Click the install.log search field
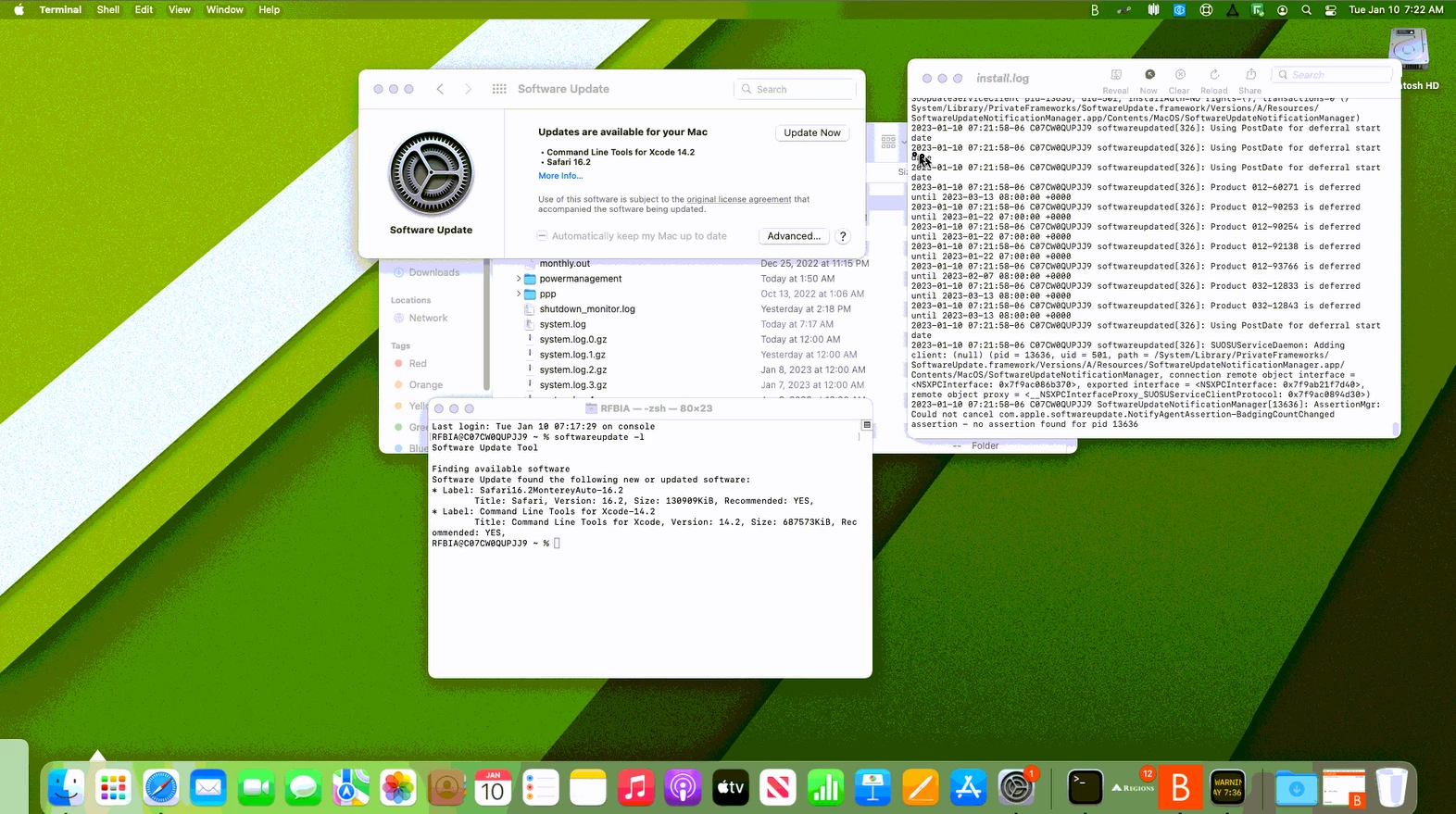This screenshot has height=814, width=1456. pos(1332,75)
